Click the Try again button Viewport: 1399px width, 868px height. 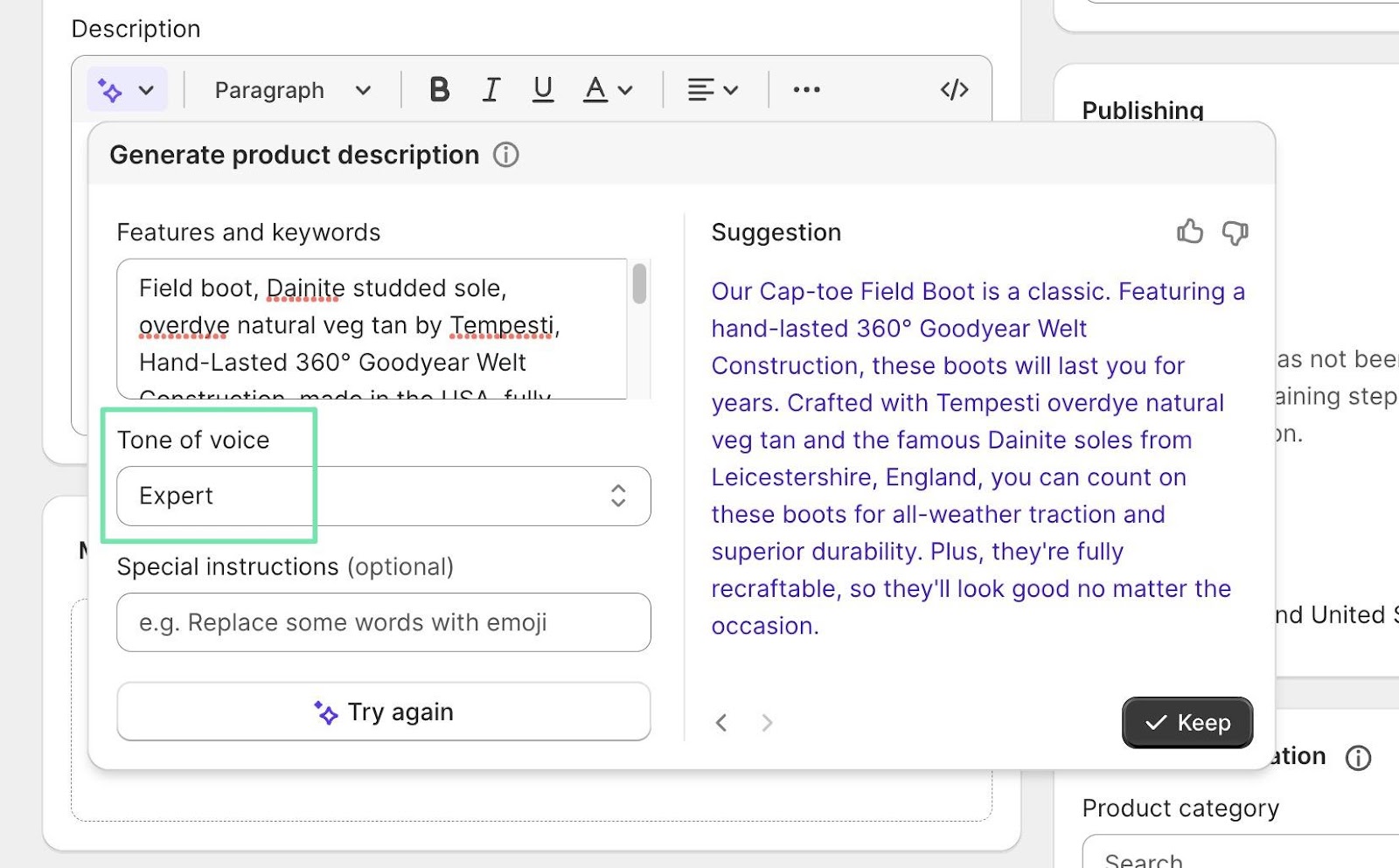tap(383, 712)
